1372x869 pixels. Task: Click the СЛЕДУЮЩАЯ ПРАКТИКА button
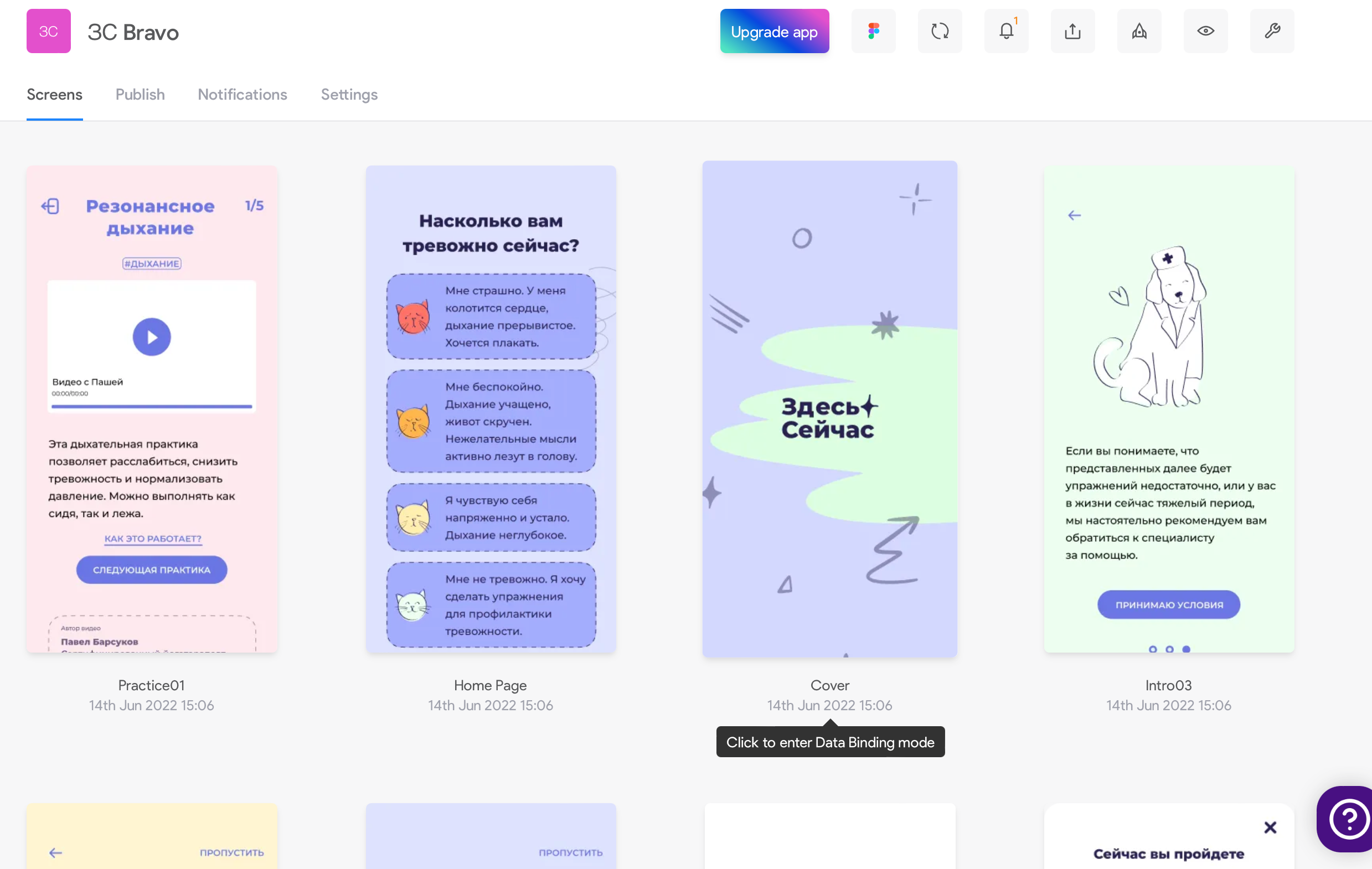tap(152, 570)
